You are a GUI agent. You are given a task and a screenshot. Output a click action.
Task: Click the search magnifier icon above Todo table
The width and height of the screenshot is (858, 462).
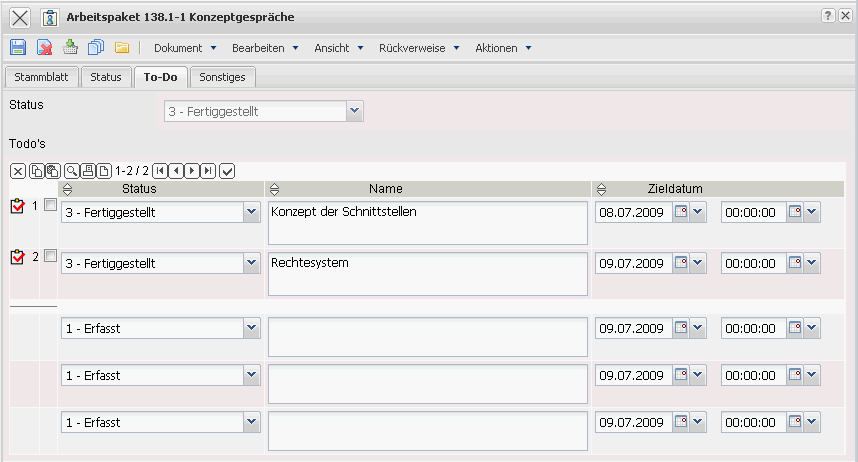tap(72, 171)
